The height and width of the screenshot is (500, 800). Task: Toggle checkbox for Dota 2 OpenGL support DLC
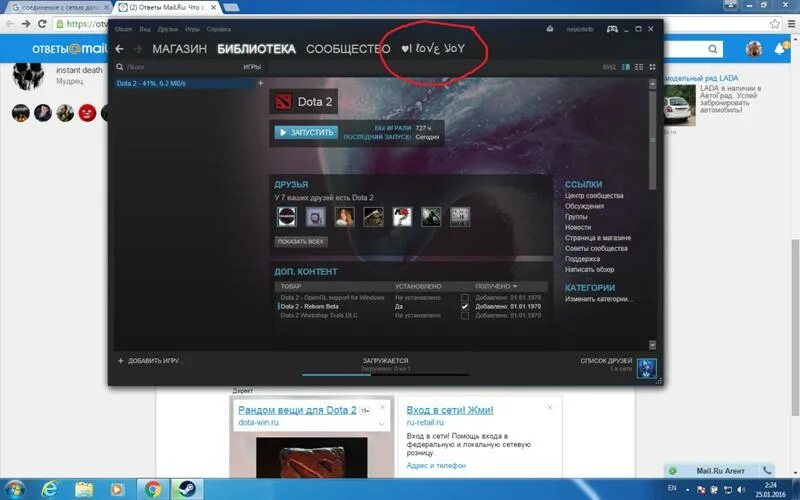click(464, 297)
